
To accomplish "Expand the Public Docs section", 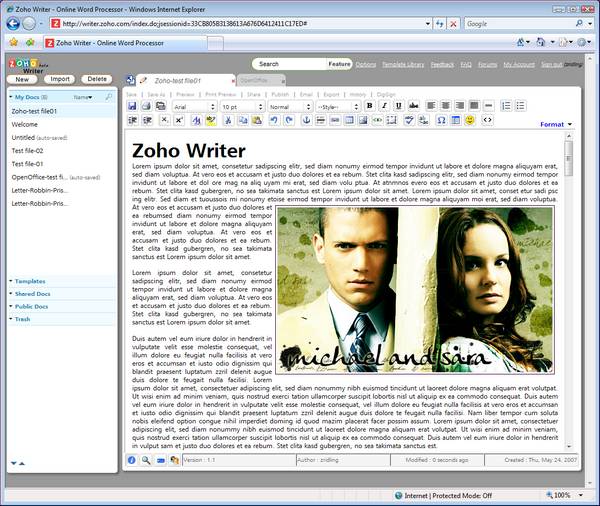I will [29, 307].
